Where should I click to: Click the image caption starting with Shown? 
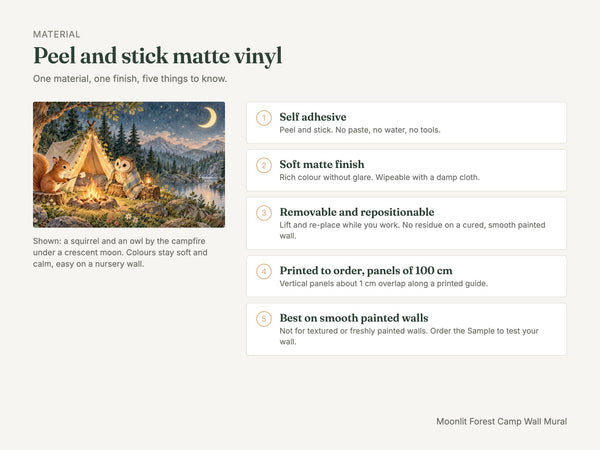click(120, 253)
